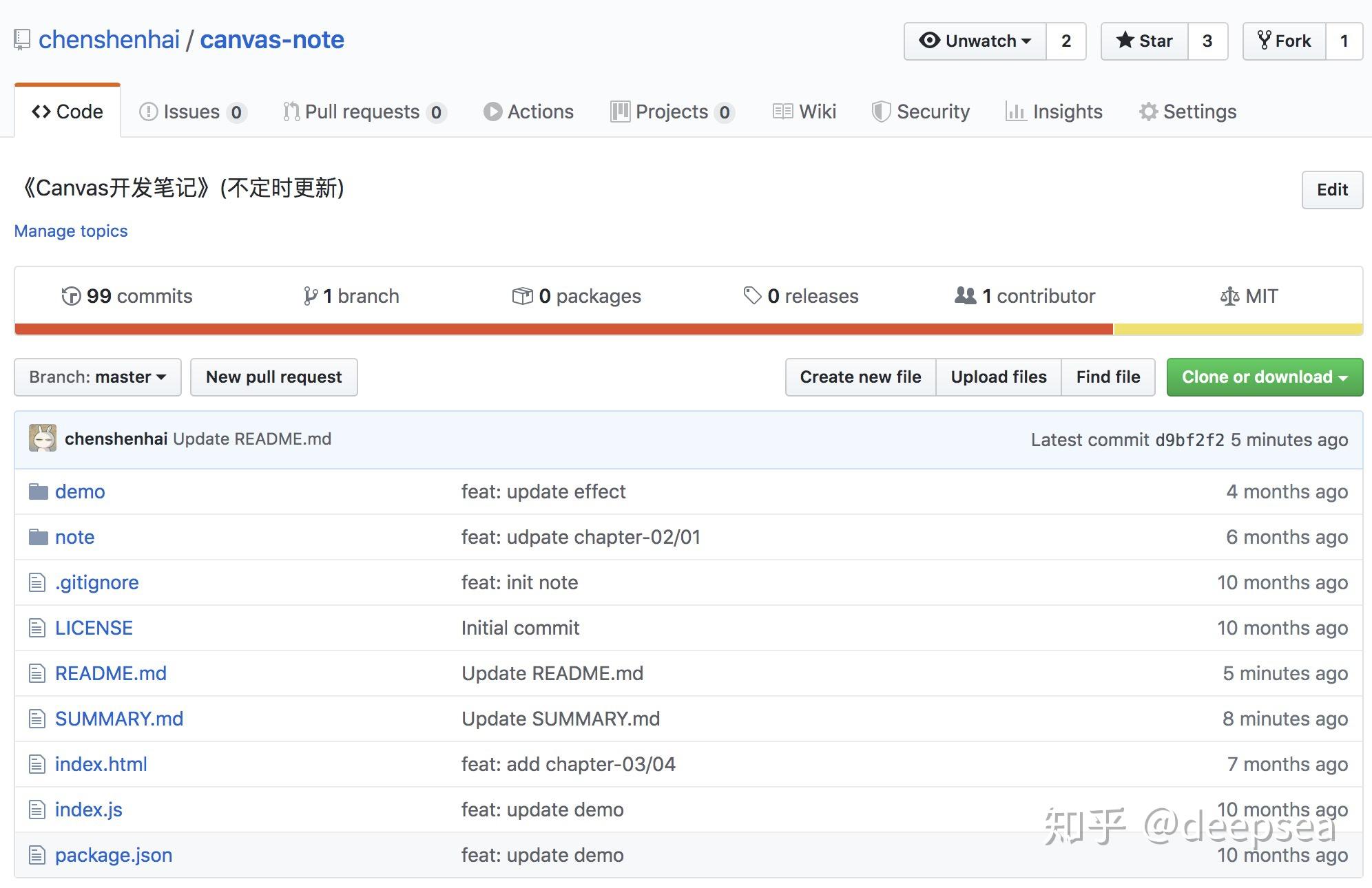
Task: Open the Pull requests tab
Action: pyautogui.click(x=364, y=112)
